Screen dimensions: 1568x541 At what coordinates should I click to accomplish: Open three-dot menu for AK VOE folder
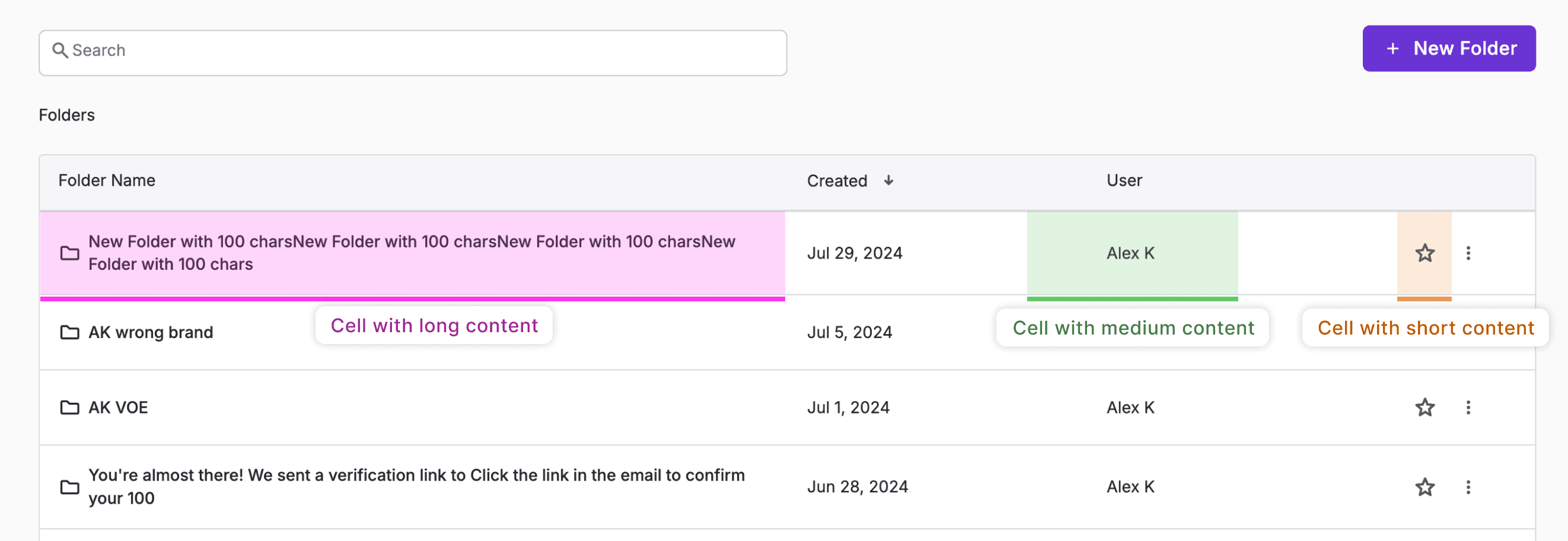pyautogui.click(x=1468, y=407)
